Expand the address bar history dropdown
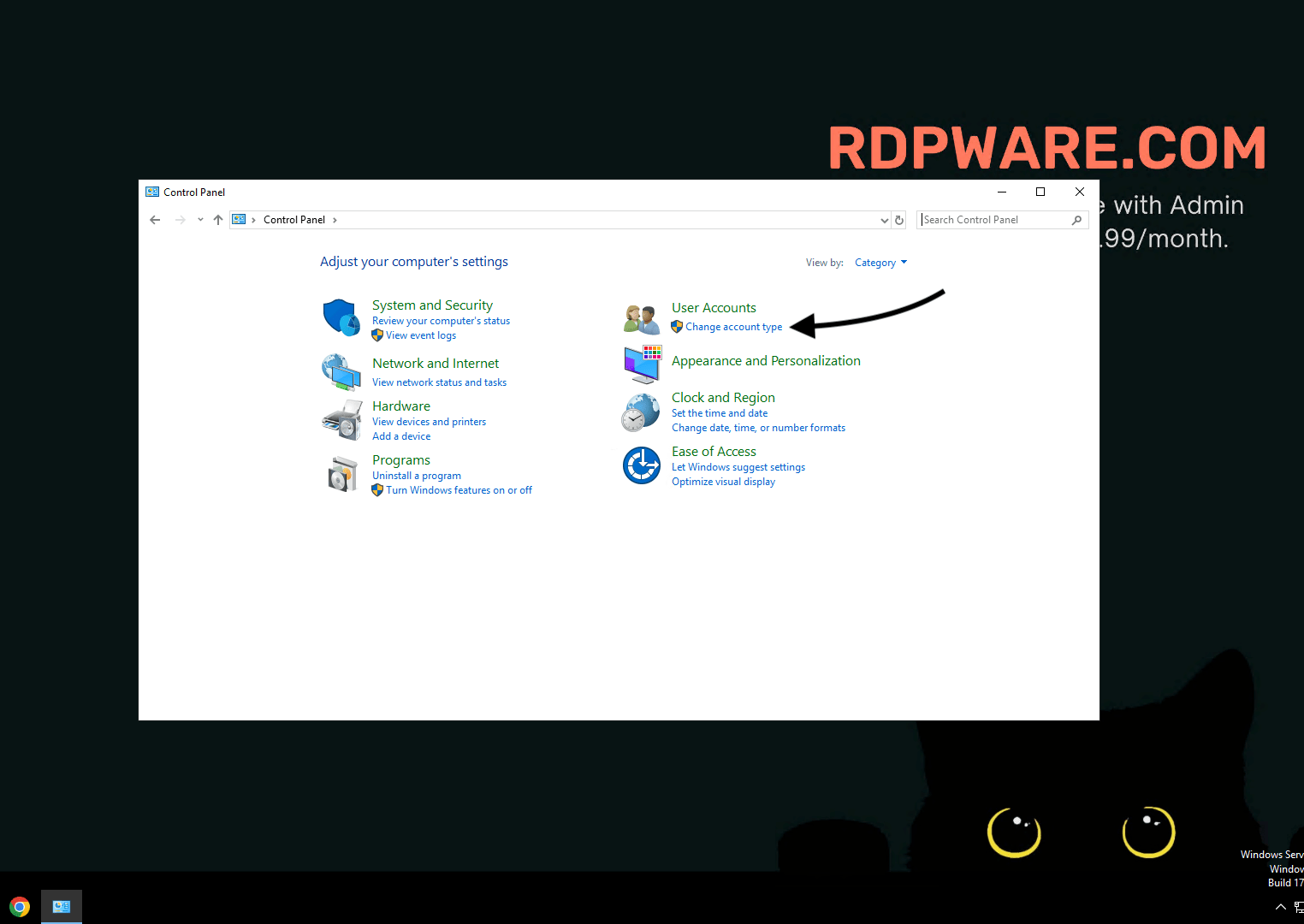The height and width of the screenshot is (924, 1304). [885, 220]
